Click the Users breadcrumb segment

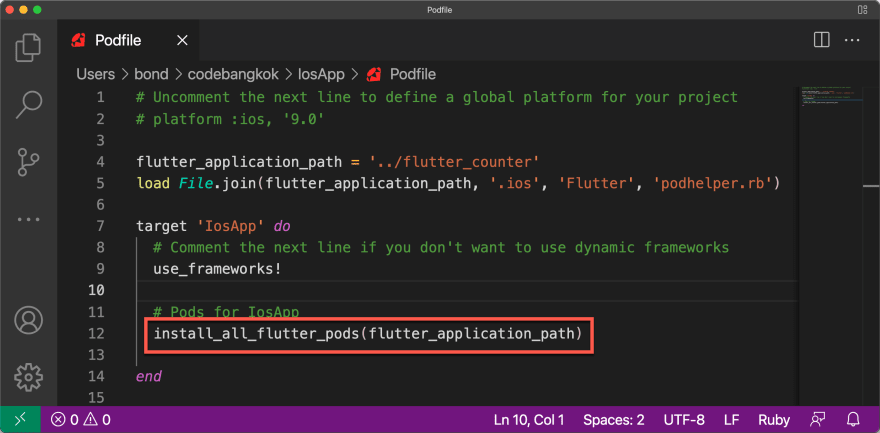[95, 74]
